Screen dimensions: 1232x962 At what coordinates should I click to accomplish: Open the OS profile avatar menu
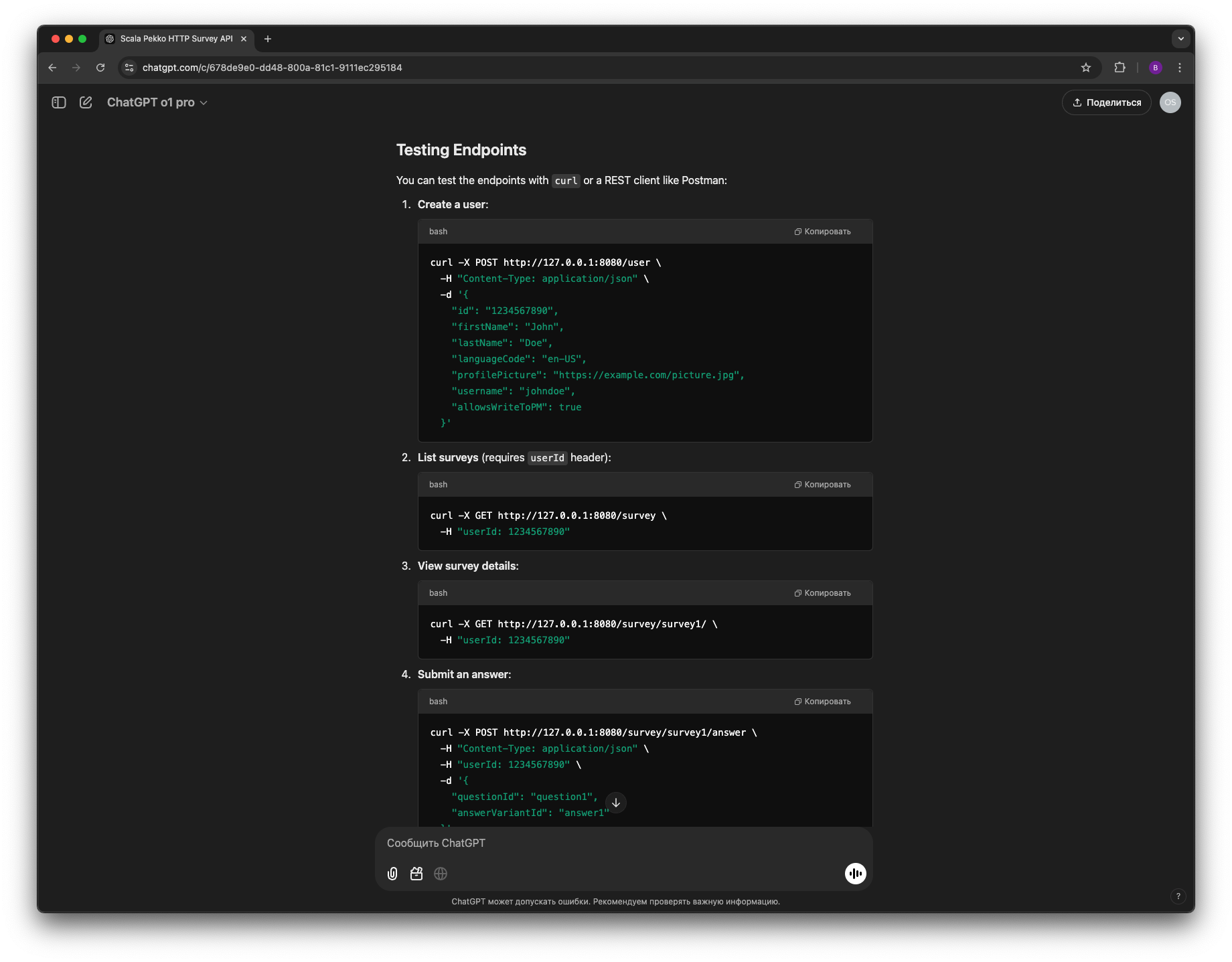pos(1170,102)
